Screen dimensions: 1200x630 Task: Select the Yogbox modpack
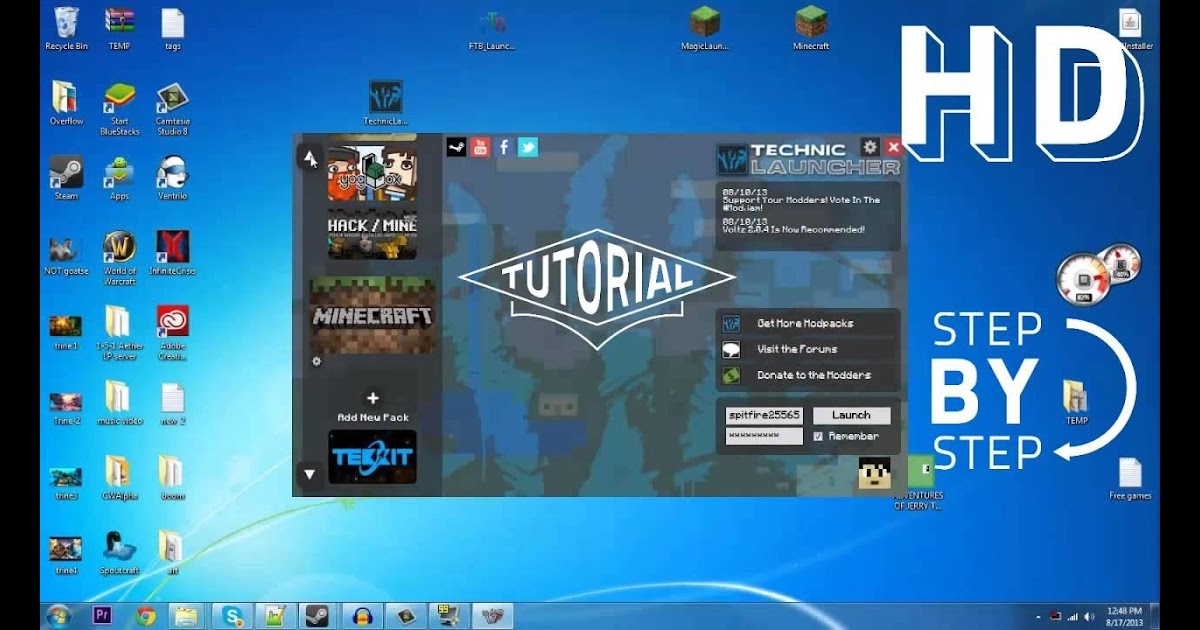tap(372, 173)
